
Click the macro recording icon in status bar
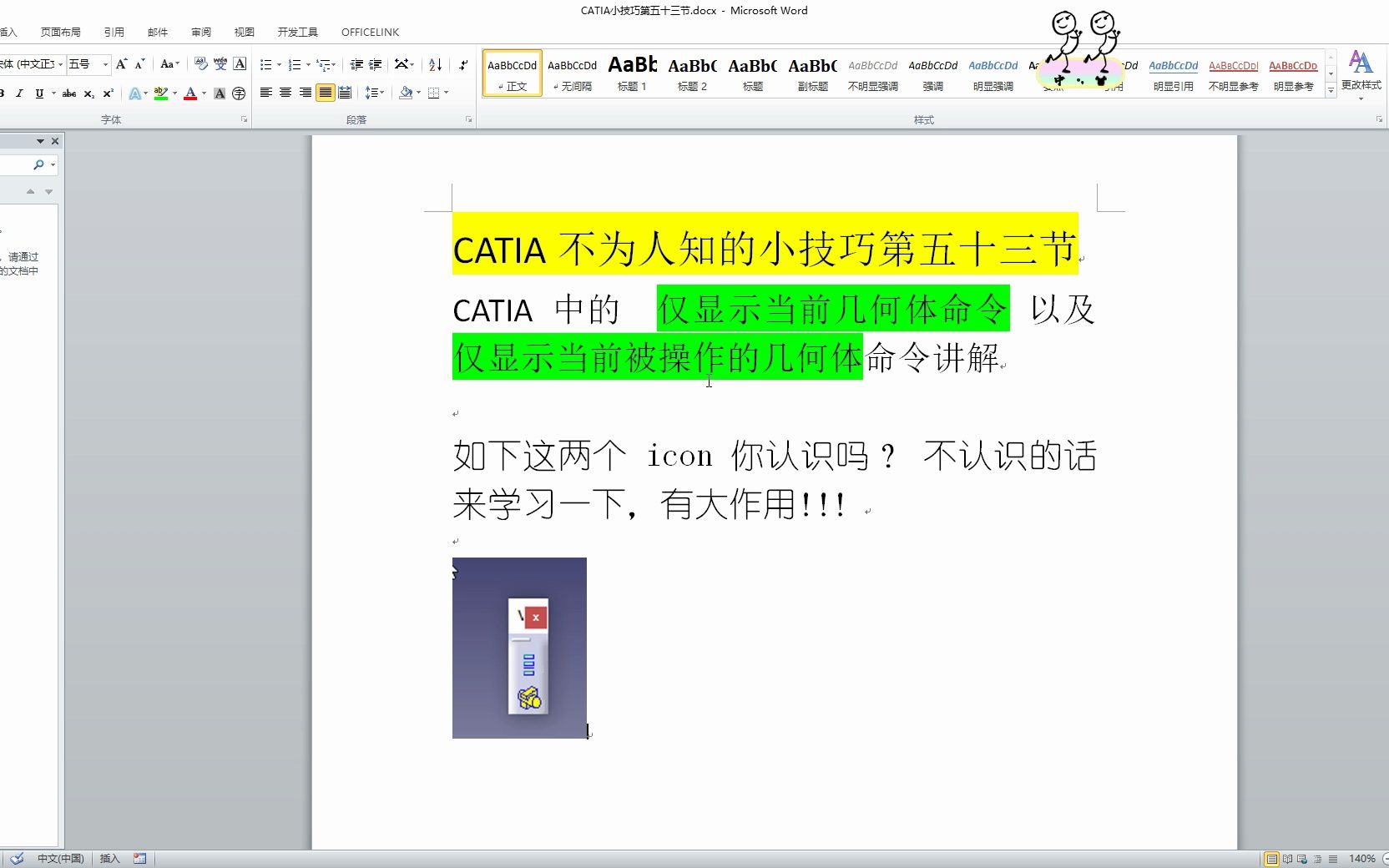(x=139, y=859)
